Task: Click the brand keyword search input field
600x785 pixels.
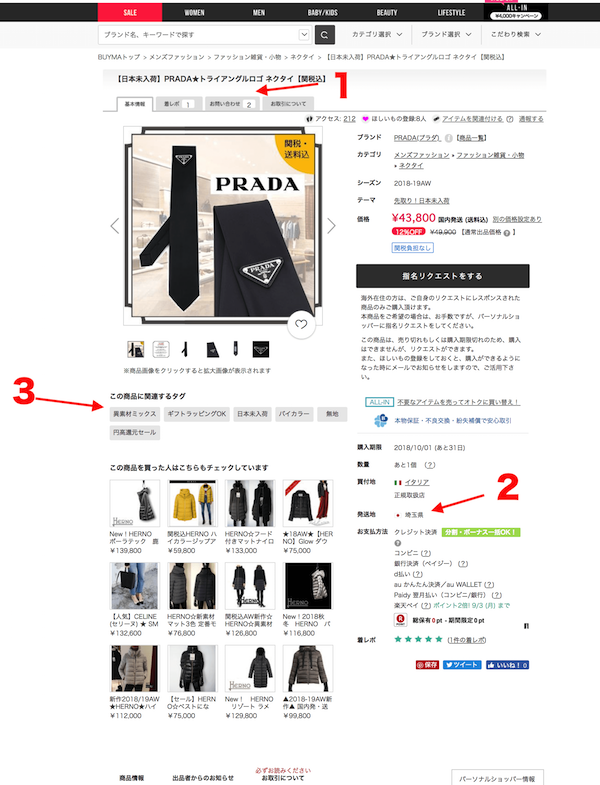Action: (199, 35)
